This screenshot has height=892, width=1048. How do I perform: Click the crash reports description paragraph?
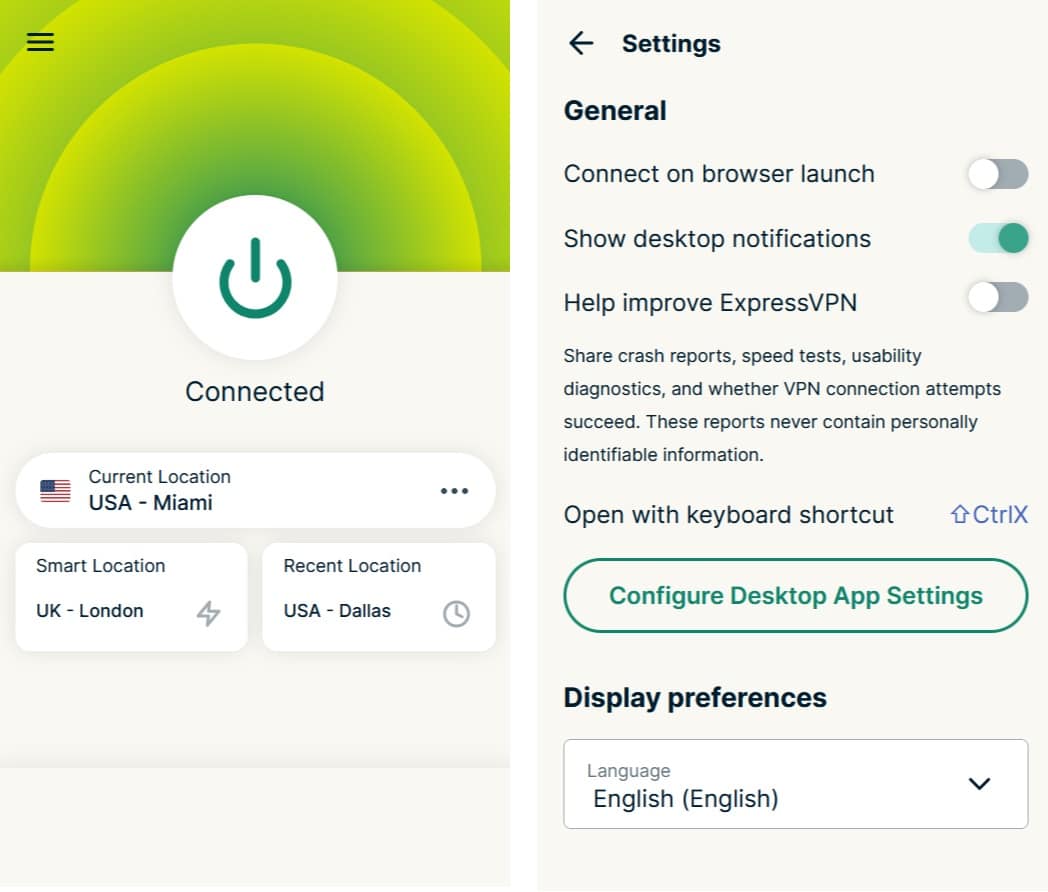pyautogui.click(x=782, y=406)
